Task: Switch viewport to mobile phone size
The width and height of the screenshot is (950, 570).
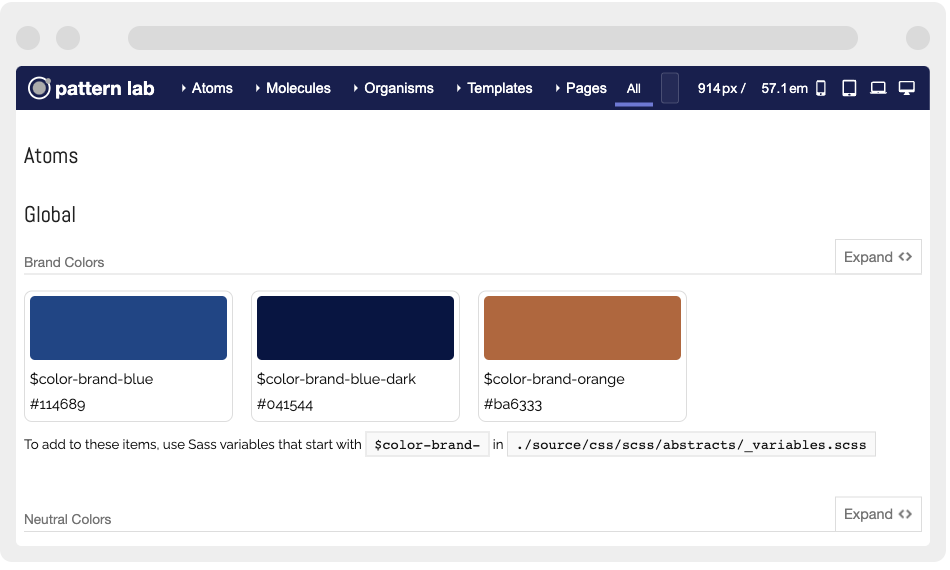Action: coord(821,88)
